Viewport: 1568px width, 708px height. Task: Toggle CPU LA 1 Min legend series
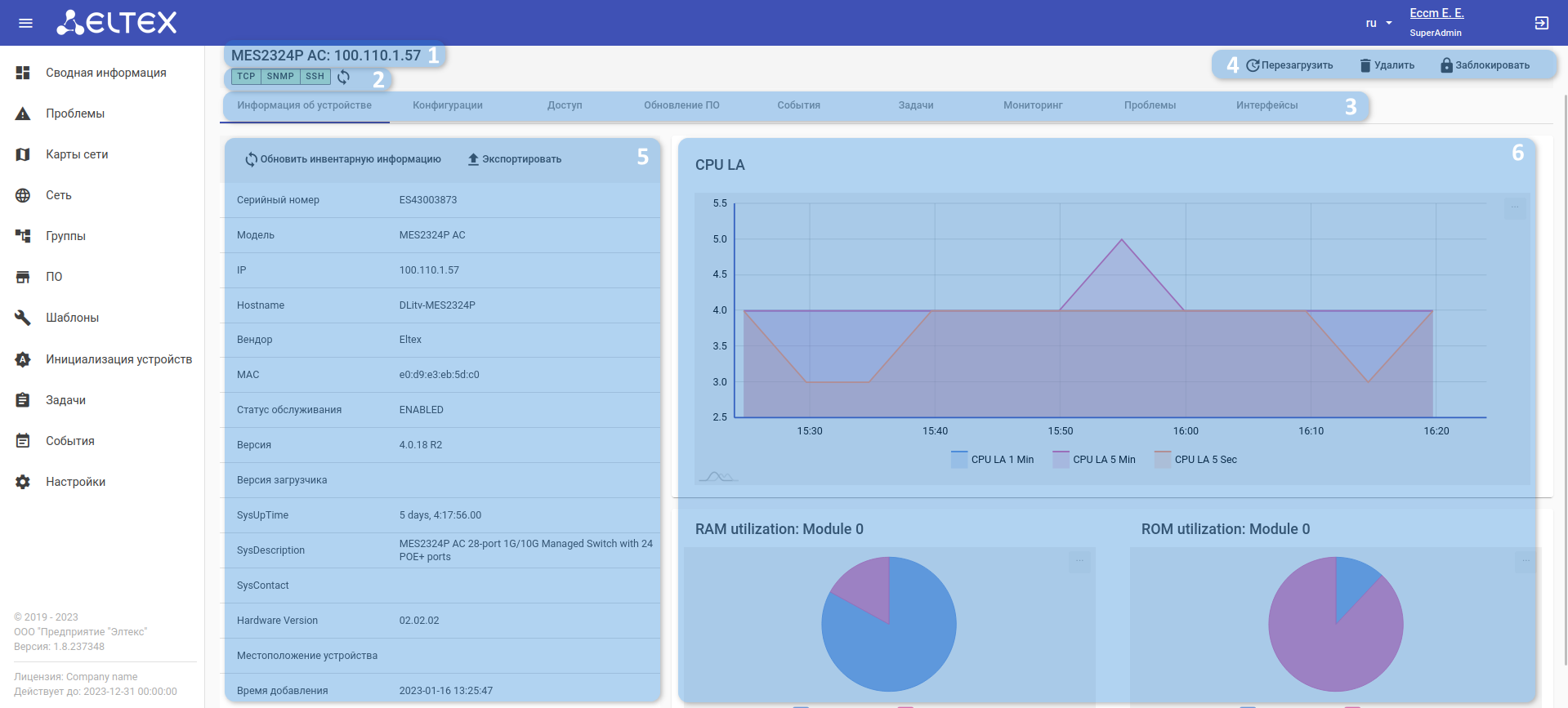point(992,460)
